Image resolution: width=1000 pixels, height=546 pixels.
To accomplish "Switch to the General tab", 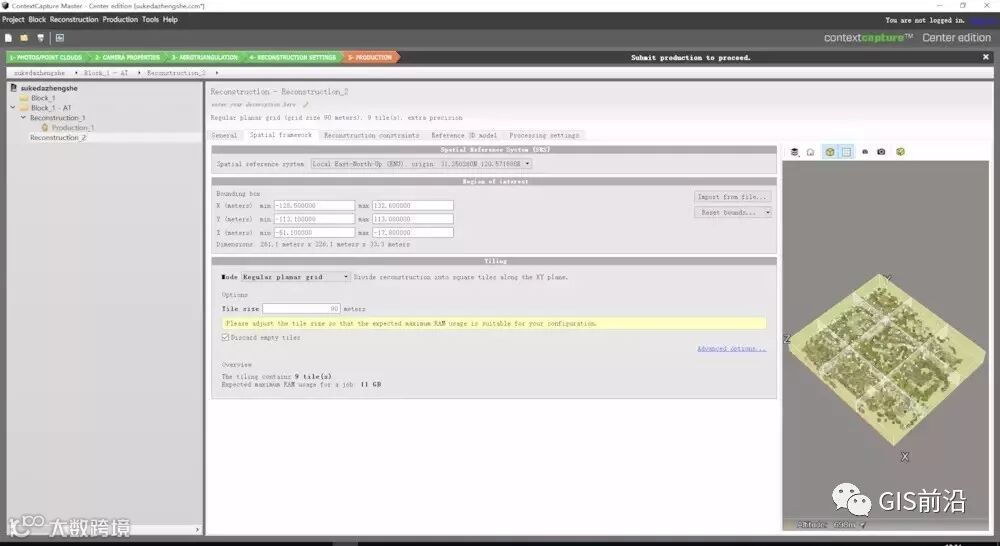I will (x=224, y=135).
